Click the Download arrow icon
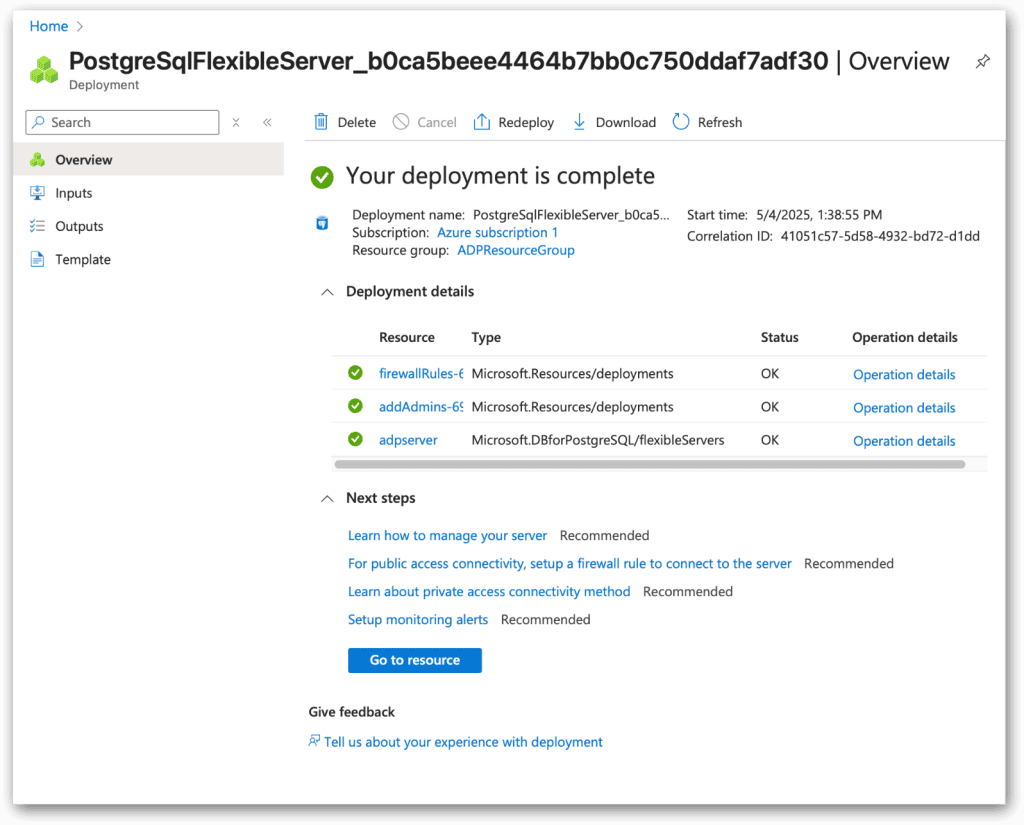The height and width of the screenshot is (825, 1024). tap(579, 122)
